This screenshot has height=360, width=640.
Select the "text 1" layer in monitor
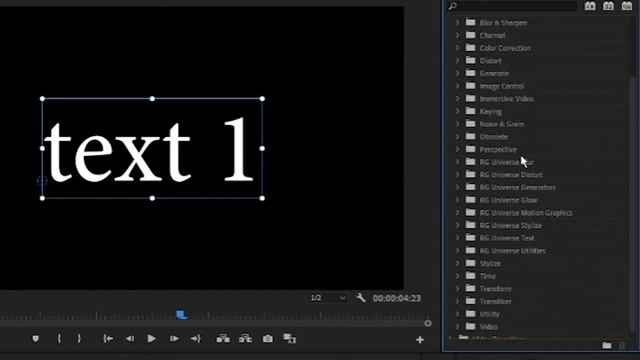[x=152, y=149]
